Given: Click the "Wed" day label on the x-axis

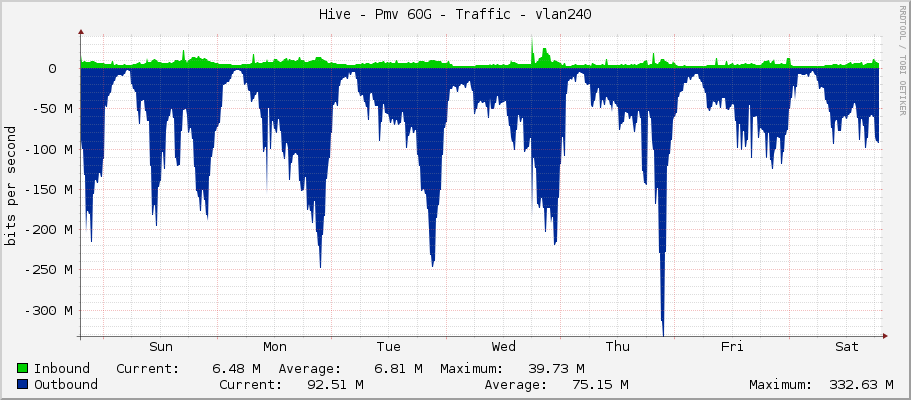Looking at the screenshot, I should [503, 347].
